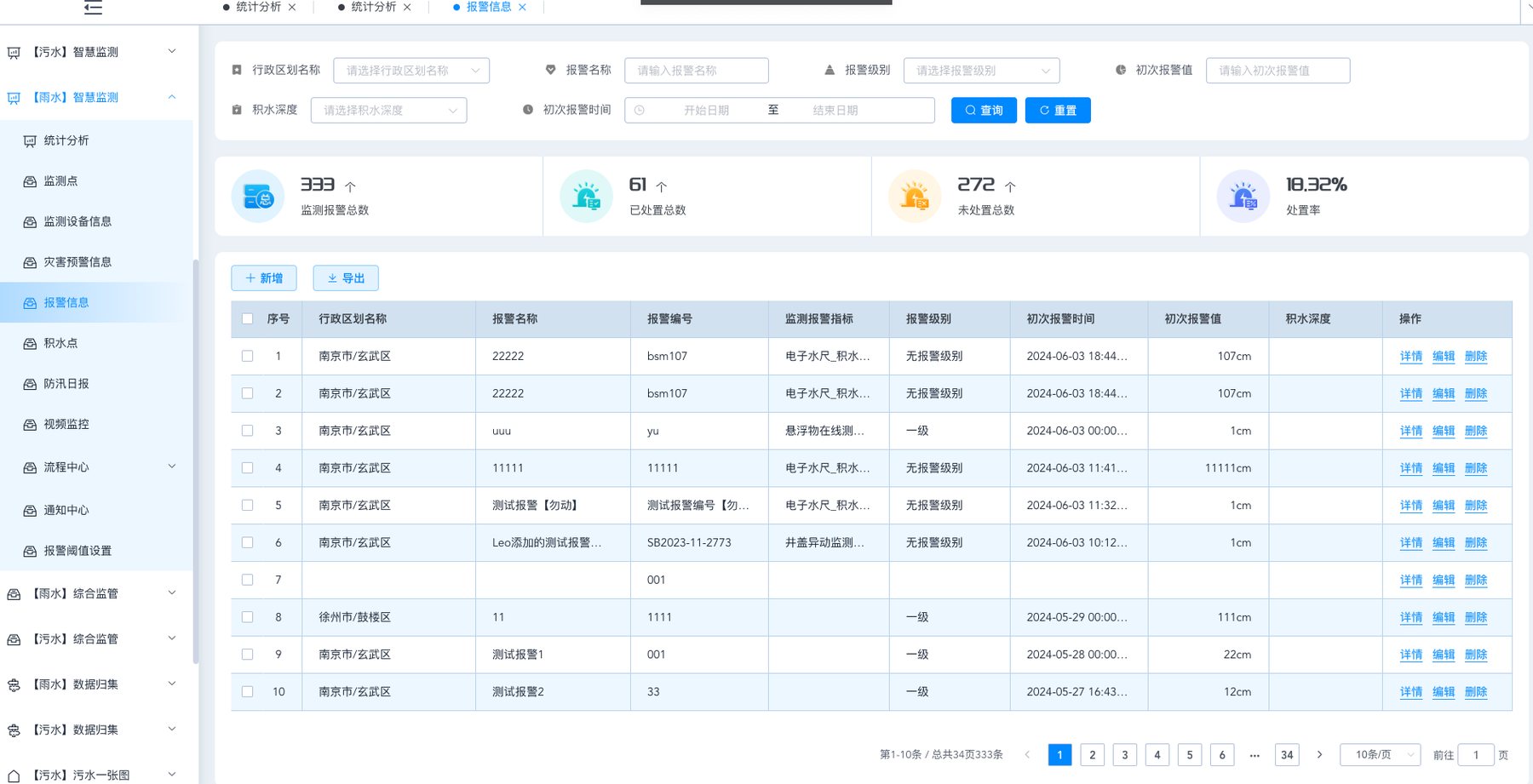Click the 统计分析 sidebar icon

30,141
